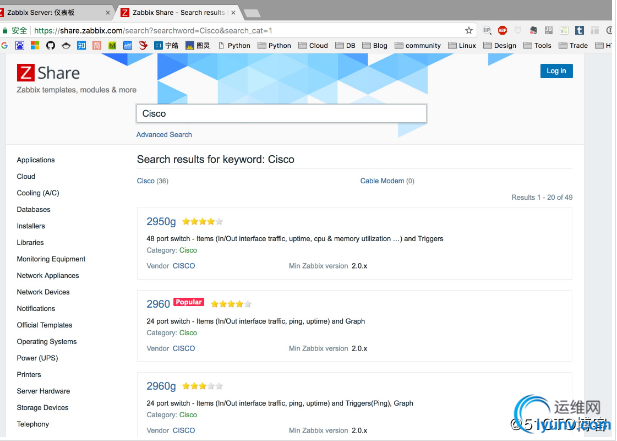The width and height of the screenshot is (617, 441).
Task: Open the blue chart bookmark icon
Action: pyautogui.click(x=127, y=46)
